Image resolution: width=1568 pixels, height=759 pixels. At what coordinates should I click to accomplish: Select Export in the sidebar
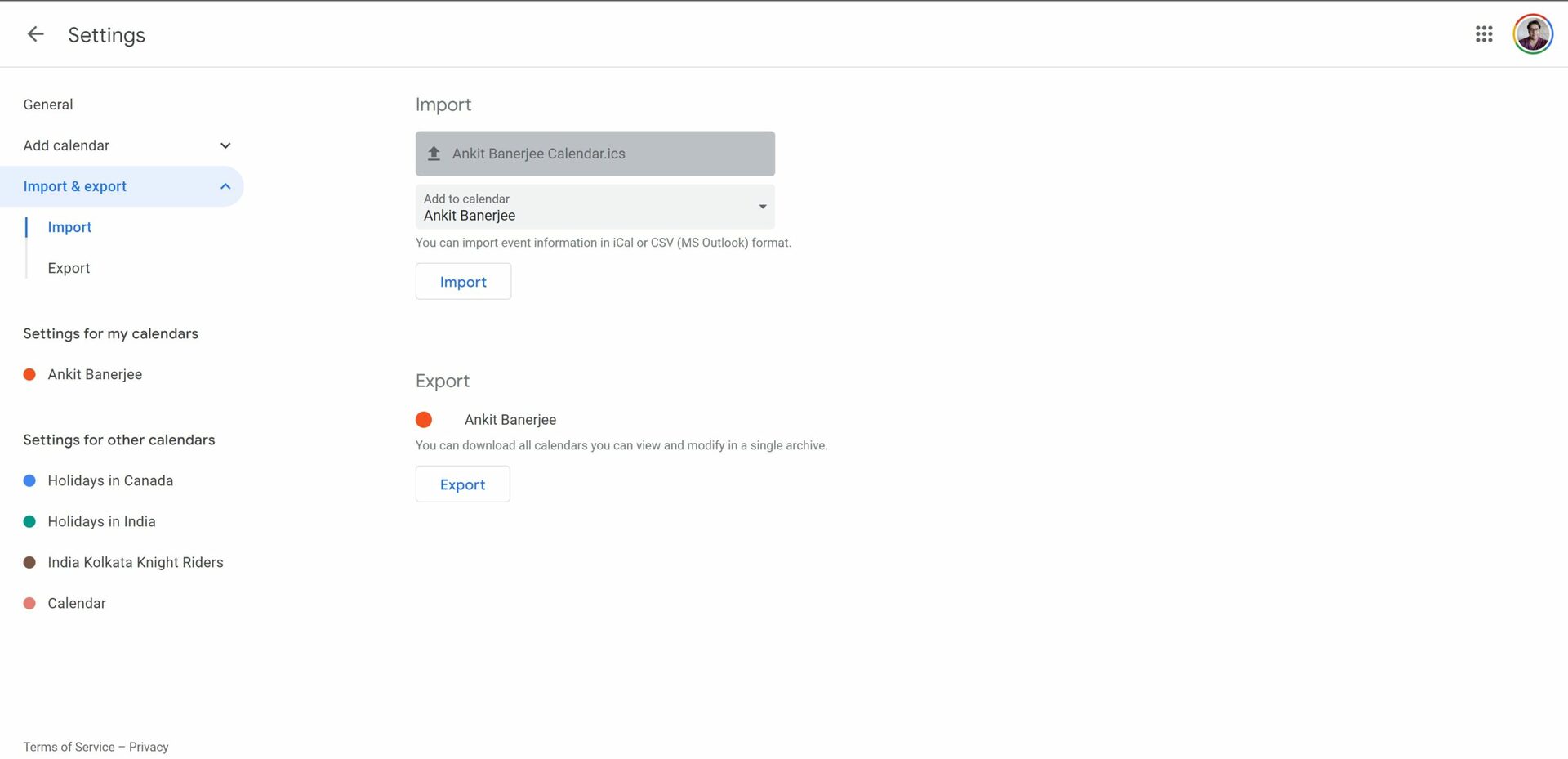pos(69,268)
